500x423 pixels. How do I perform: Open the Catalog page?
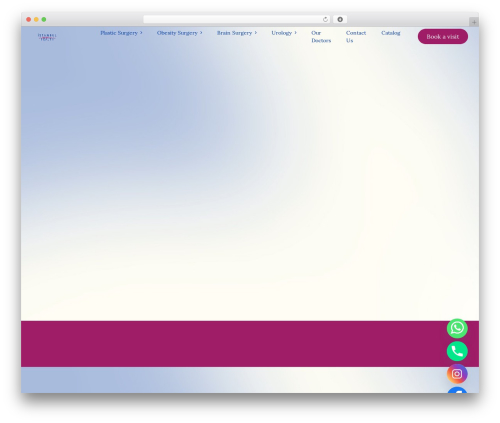tap(391, 33)
